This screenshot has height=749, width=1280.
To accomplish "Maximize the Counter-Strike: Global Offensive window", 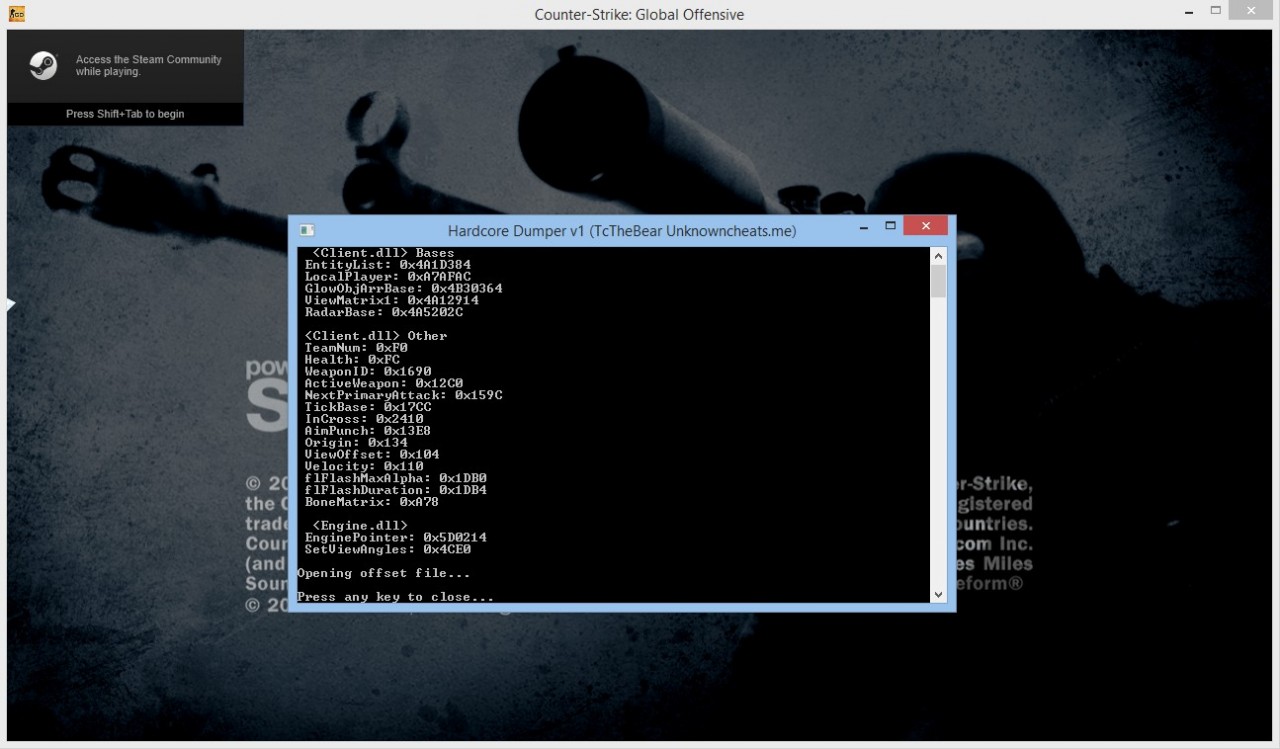I will coord(1216,10).
